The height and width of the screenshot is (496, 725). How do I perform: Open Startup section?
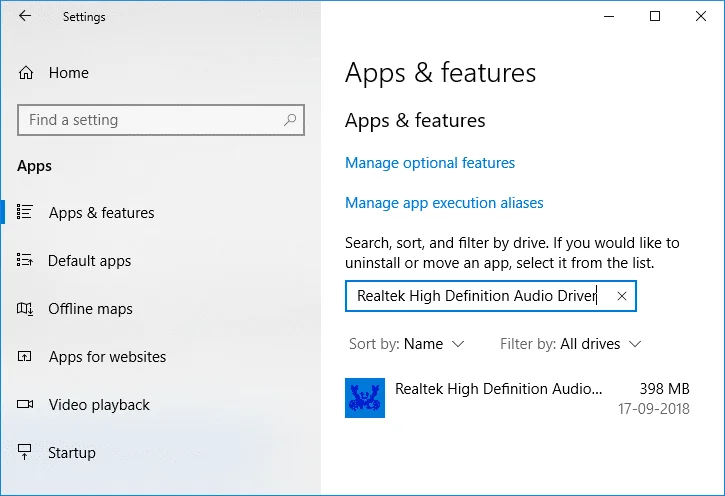[72, 453]
